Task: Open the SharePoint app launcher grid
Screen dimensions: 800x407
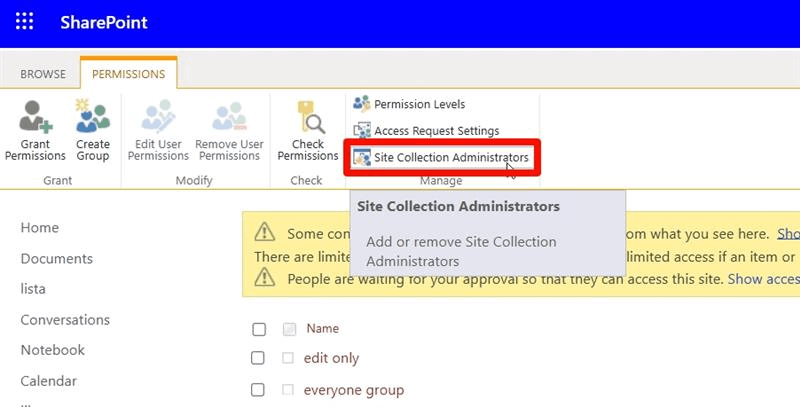Action: (24, 22)
